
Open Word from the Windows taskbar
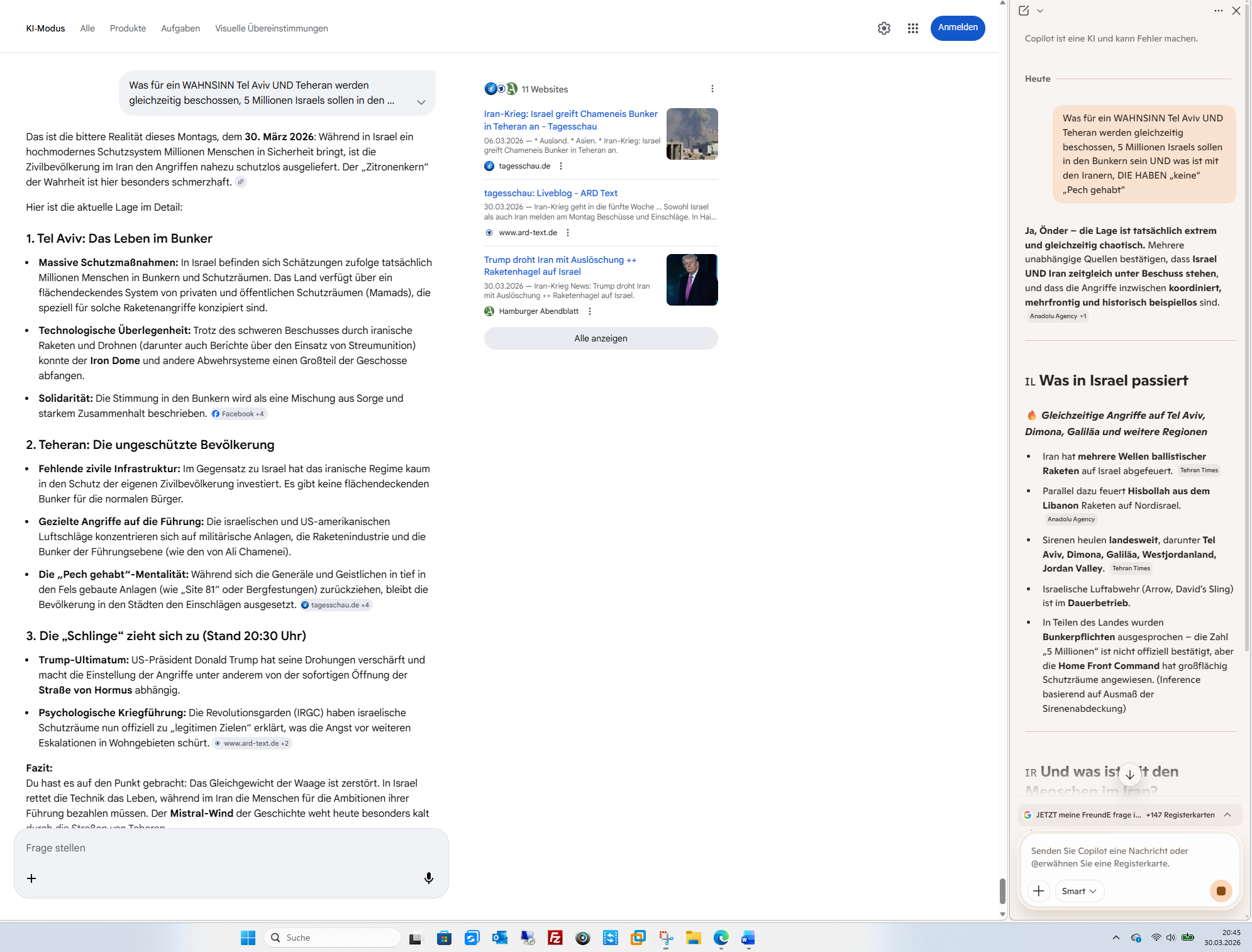[x=747, y=938]
